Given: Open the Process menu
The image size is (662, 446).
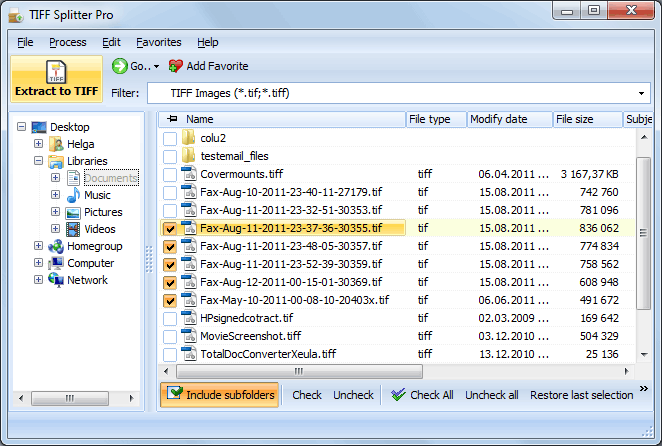Looking at the screenshot, I should point(68,42).
